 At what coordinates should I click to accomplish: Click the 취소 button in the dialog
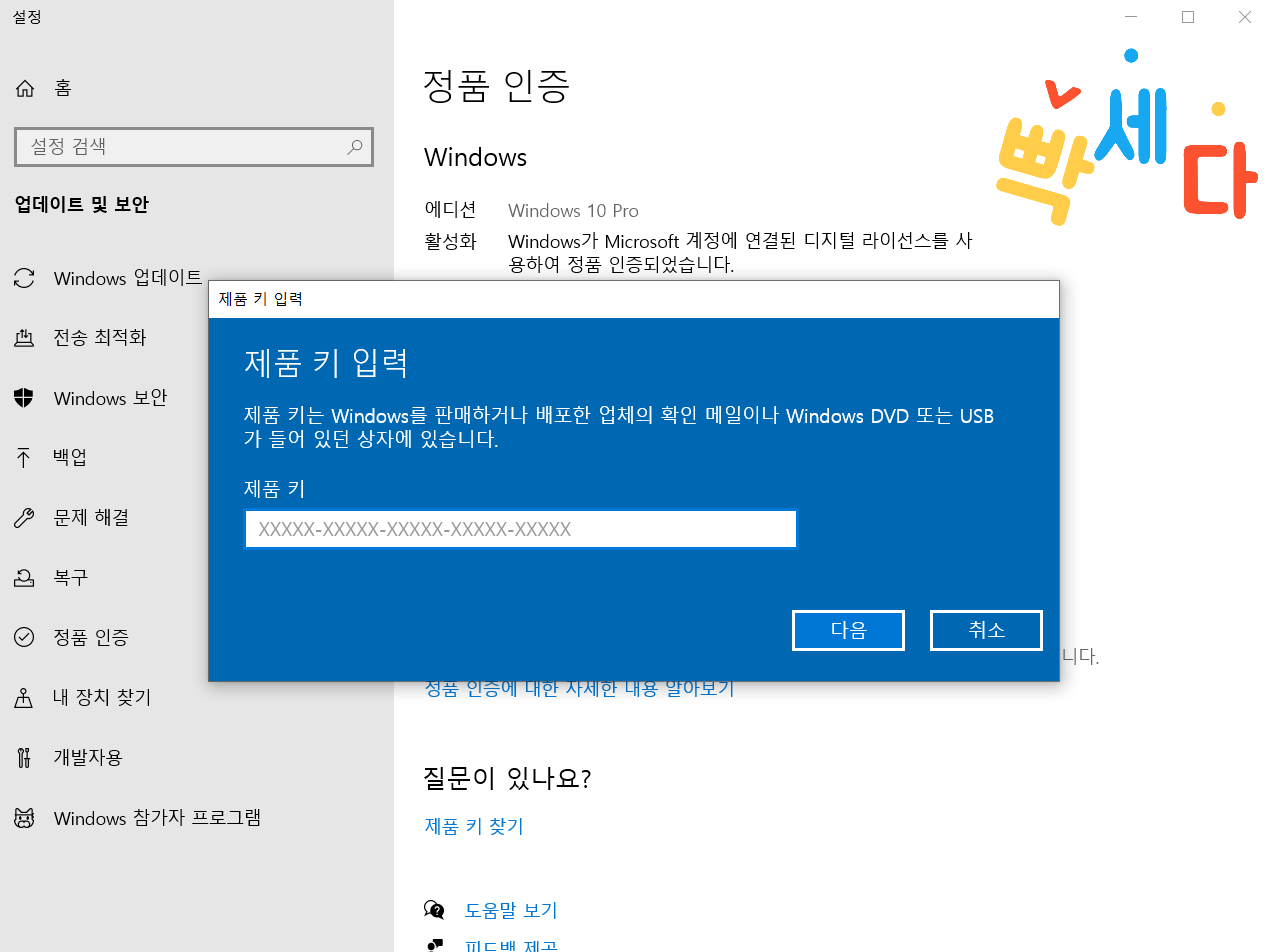986,630
